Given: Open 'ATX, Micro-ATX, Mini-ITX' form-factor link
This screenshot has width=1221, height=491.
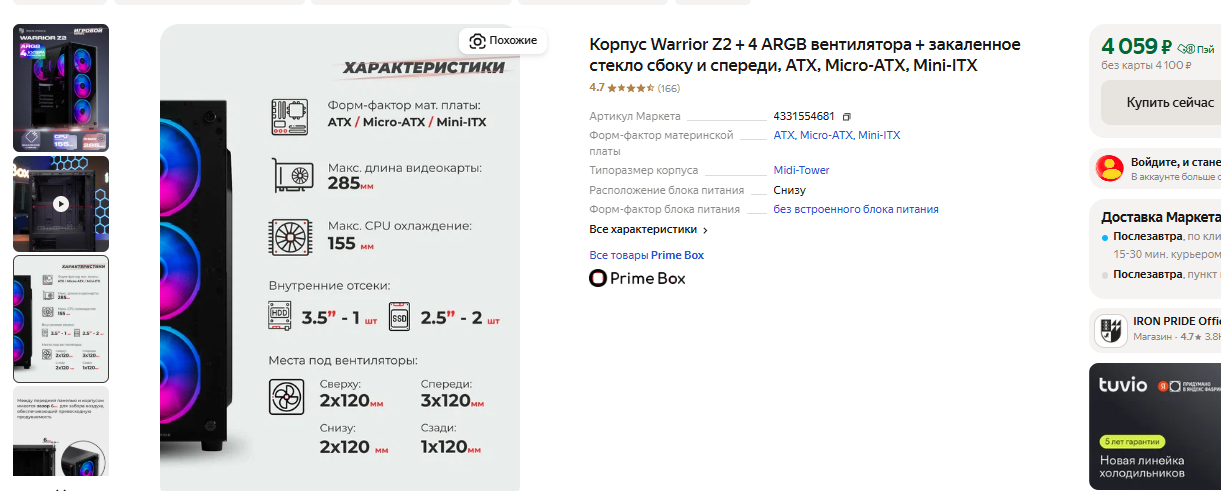Looking at the screenshot, I should point(836,135).
